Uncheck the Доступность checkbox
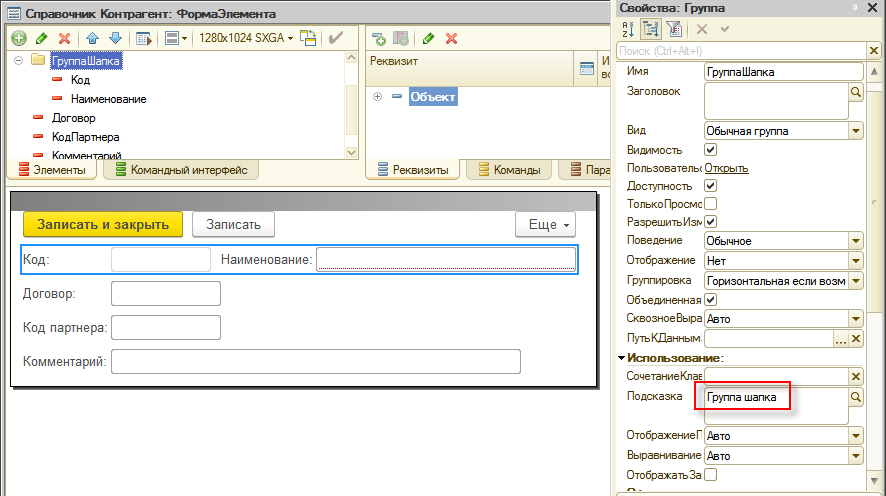 [x=711, y=185]
